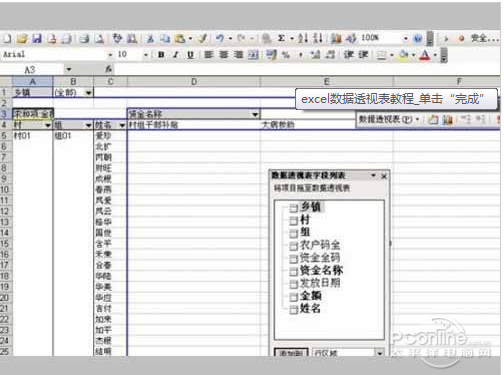Select 资金名称 field in field list
Viewport: 504px width, 375px height.
point(321,270)
